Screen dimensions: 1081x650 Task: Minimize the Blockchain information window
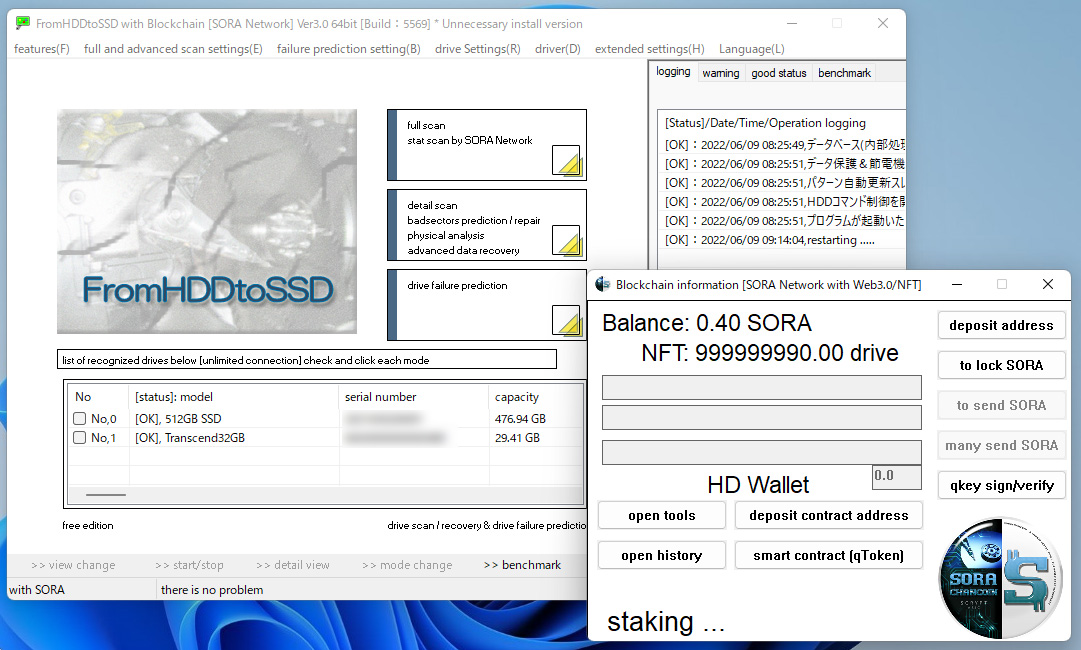click(x=957, y=284)
